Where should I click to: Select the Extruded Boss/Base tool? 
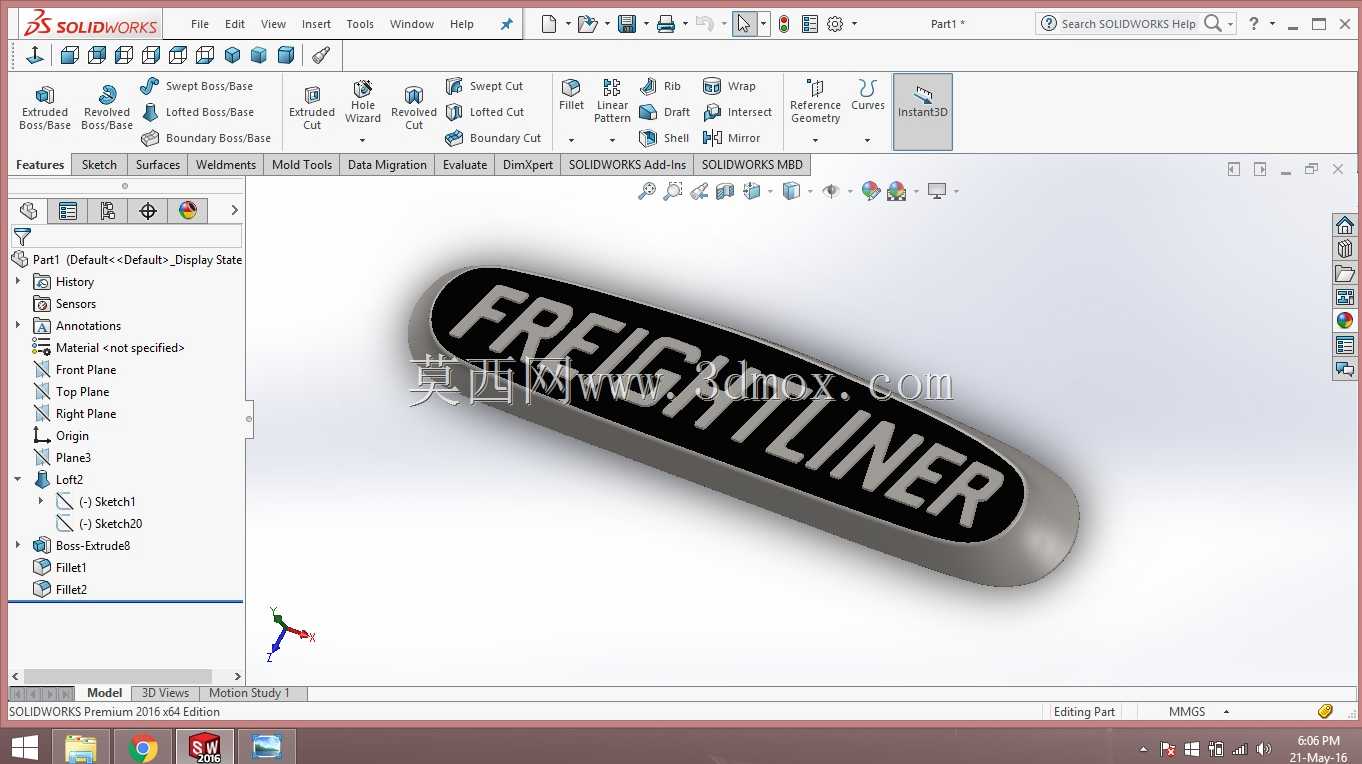click(45, 107)
